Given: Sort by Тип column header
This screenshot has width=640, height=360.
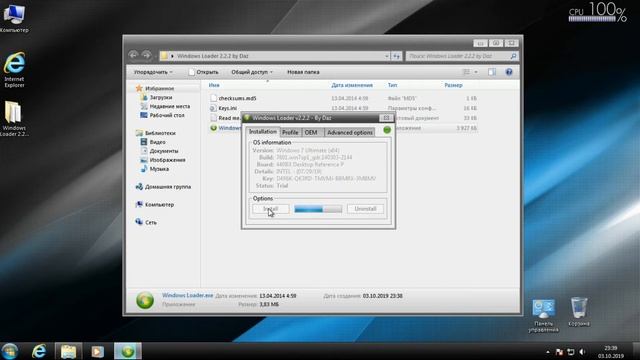Looking at the screenshot, I should coord(392,85).
